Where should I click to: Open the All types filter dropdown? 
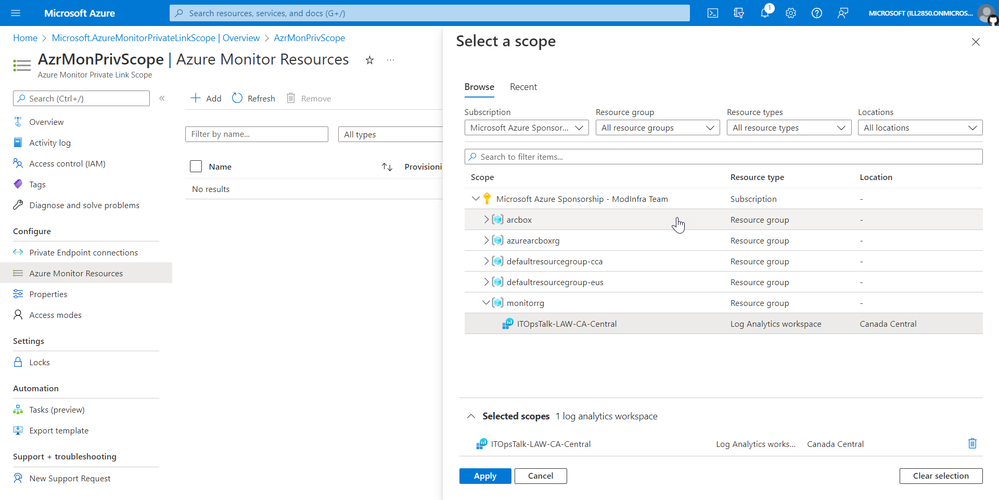click(x=390, y=134)
